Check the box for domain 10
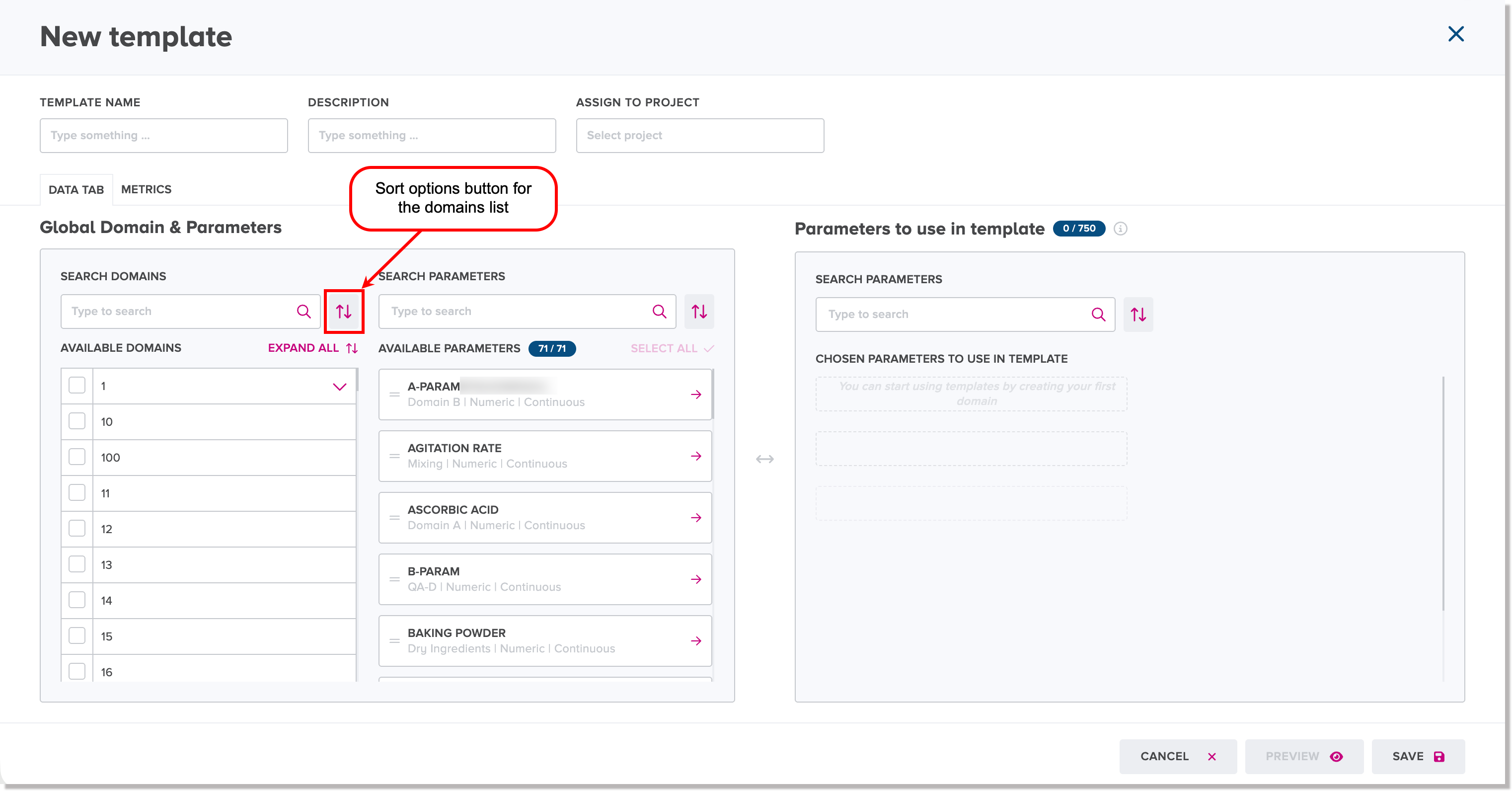Screen dimensions: 1512x791 (x=77, y=421)
